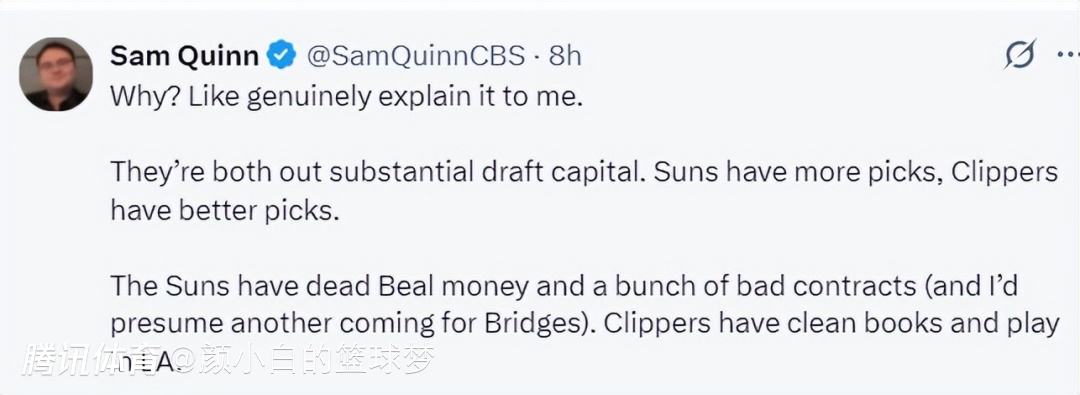Open the Grok explain-post icon
Screen dimensions: 1080x395
tap(1019, 54)
